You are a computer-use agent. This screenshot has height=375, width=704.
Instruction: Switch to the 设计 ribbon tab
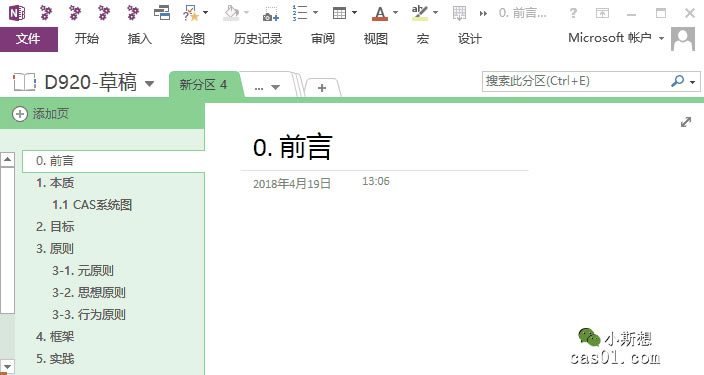470,39
